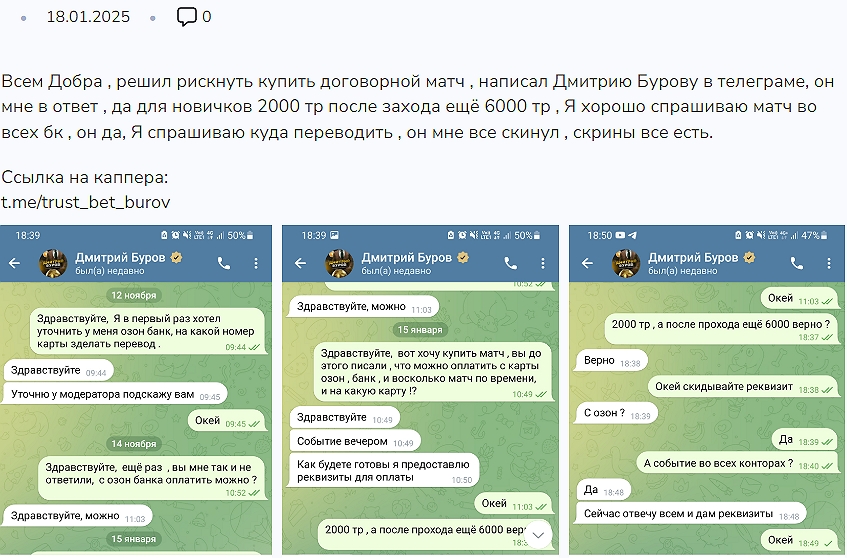Open three-dot menu in third screenshot
This screenshot has height=558, width=847.
pos(829,263)
